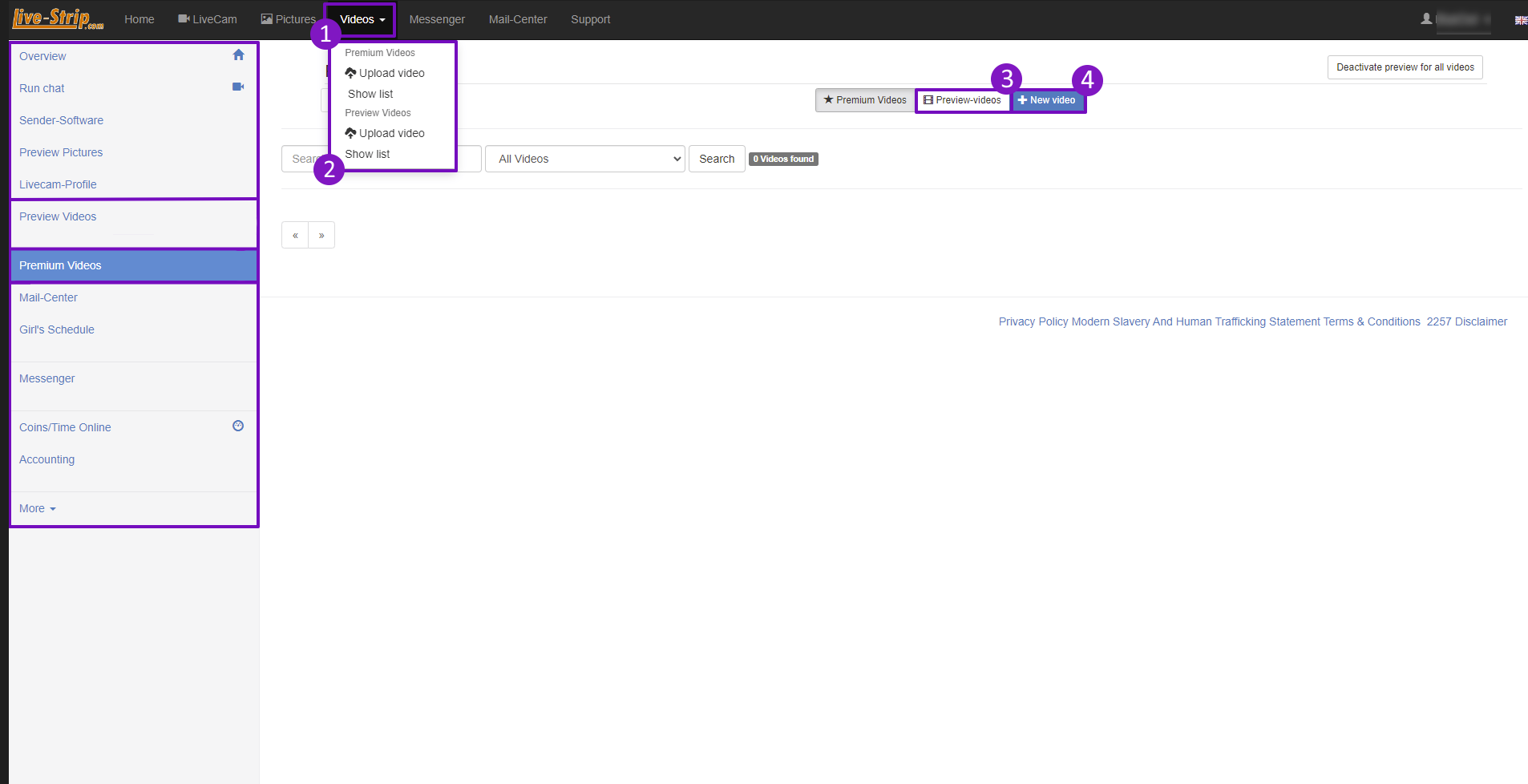Click Deactivate preview for all videos
The height and width of the screenshot is (784, 1528).
[x=1405, y=67]
